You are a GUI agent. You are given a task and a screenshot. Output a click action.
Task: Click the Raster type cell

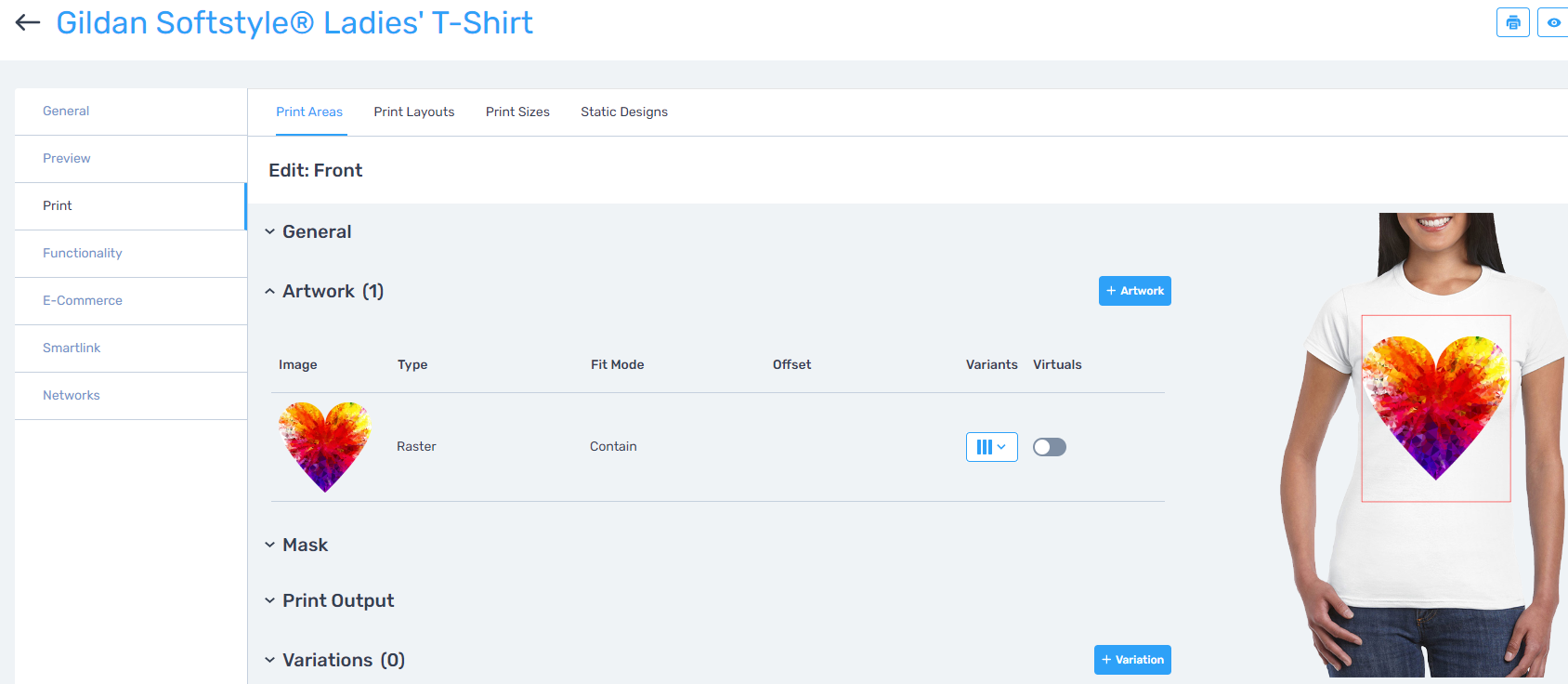point(416,447)
